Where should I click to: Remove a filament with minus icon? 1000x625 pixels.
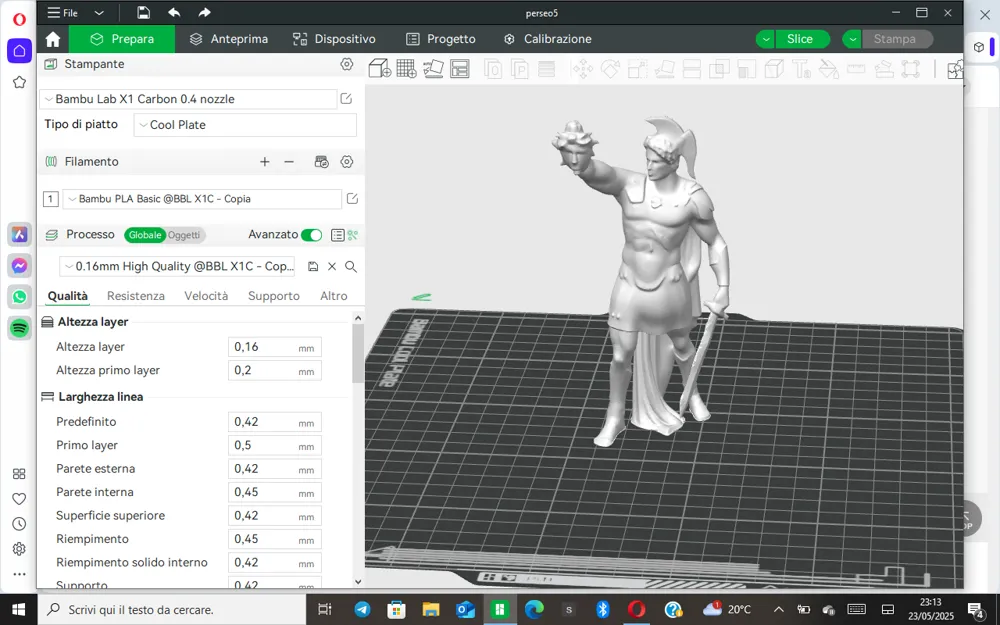click(x=289, y=162)
